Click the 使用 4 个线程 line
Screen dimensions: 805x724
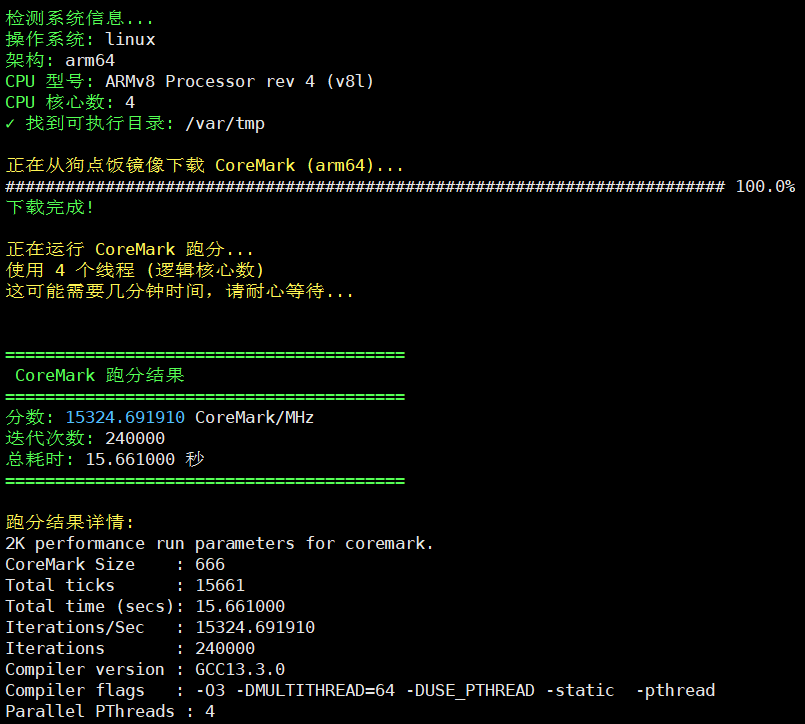tap(135, 270)
